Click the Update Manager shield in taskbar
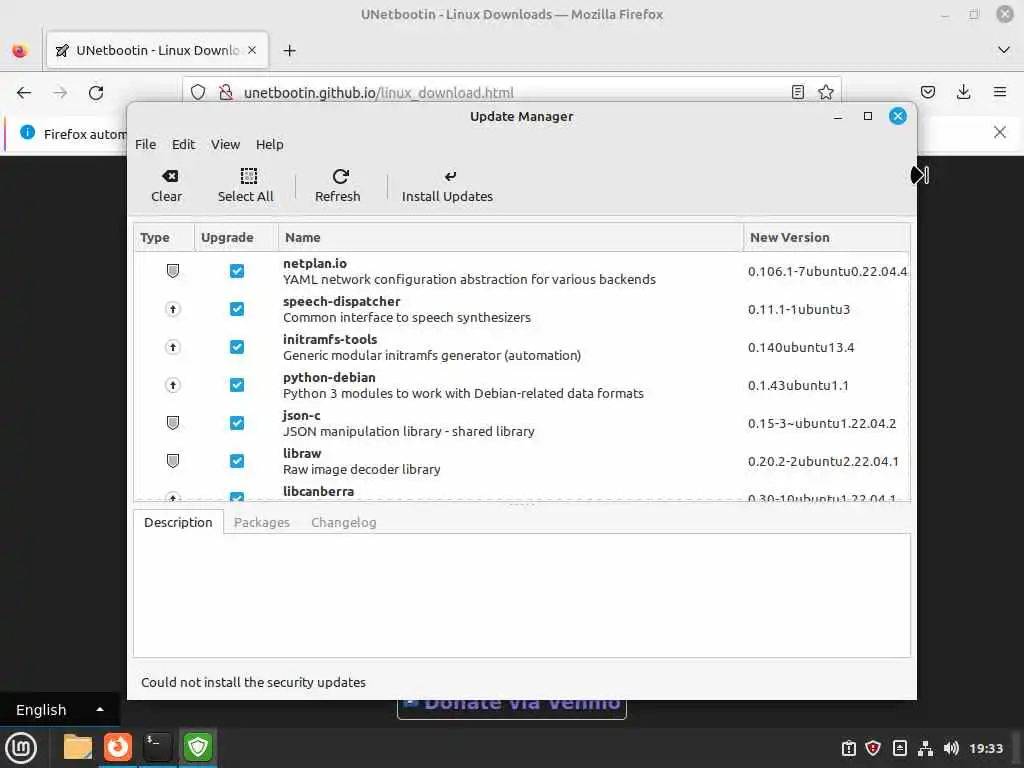Image resolution: width=1024 pixels, height=768 pixels. [198, 748]
